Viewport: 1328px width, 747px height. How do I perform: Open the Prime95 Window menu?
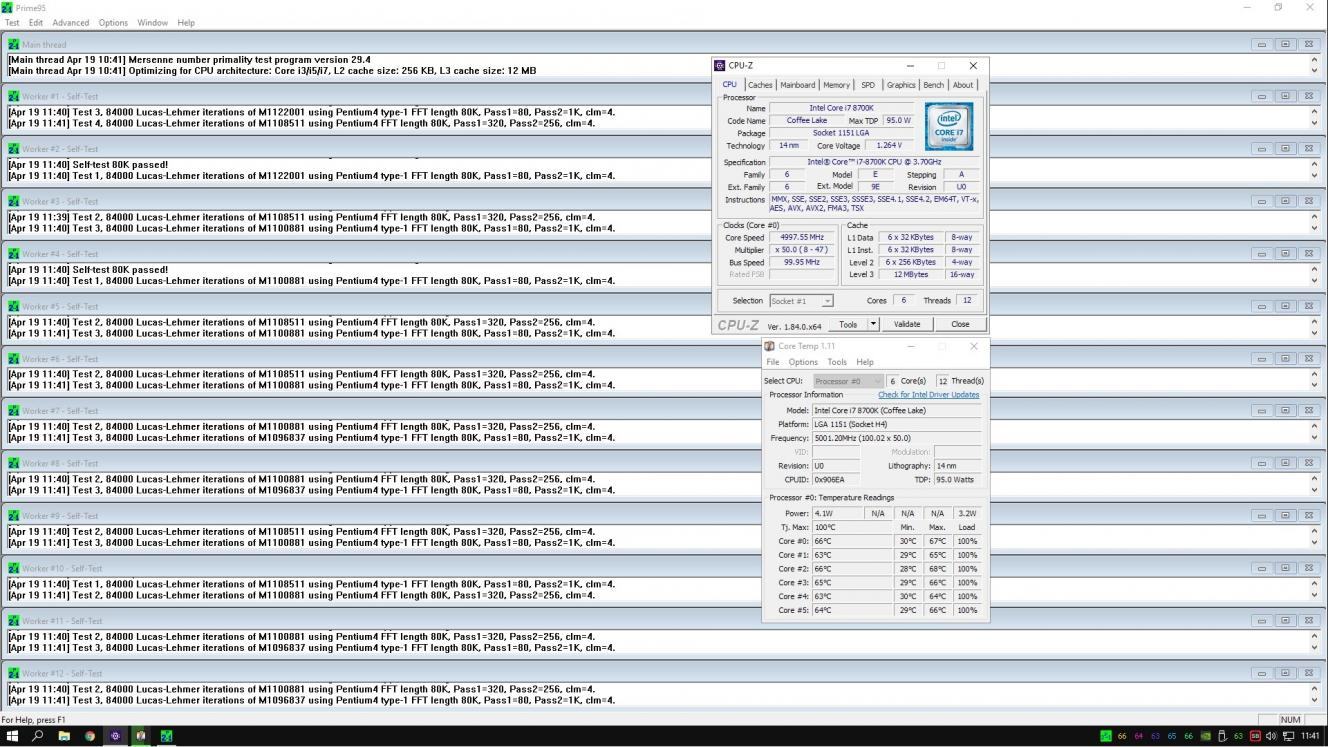(152, 22)
